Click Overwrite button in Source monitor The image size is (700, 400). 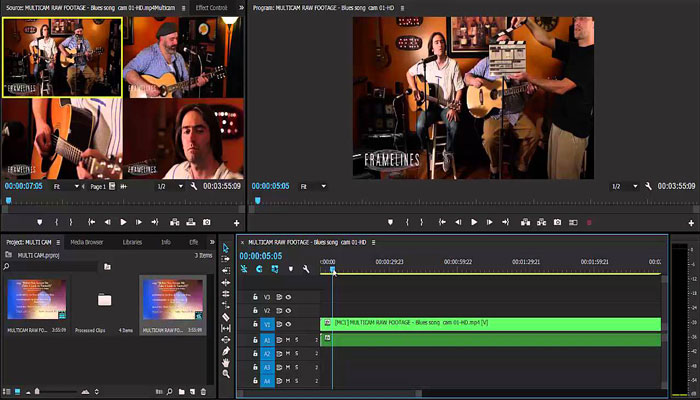191,222
